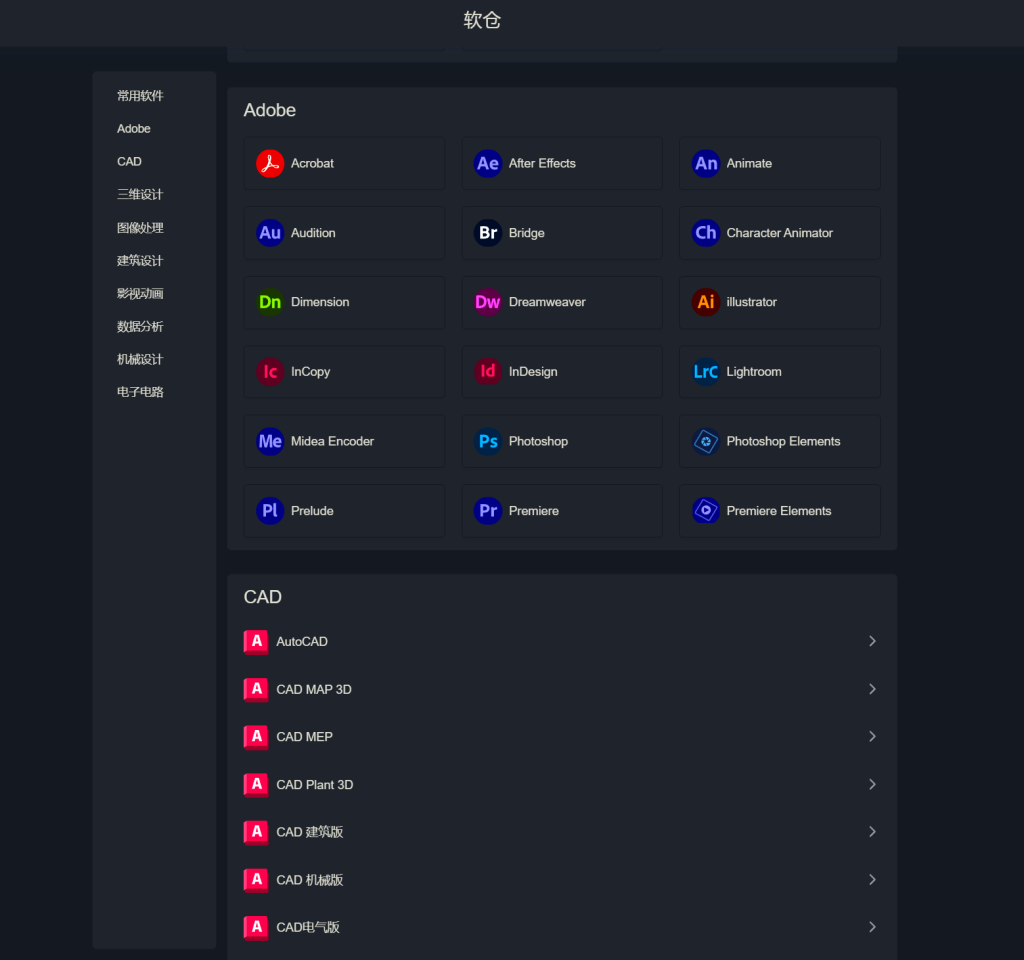Expand the AutoCAD row chevron

click(x=872, y=641)
